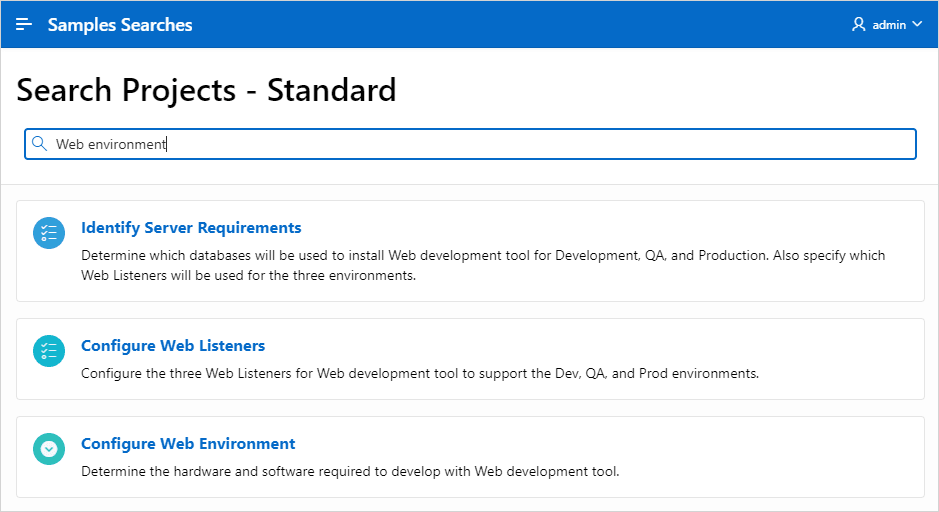This screenshot has width=939, height=512.
Task: Open the Identify Server Requirements result
Action: point(191,228)
